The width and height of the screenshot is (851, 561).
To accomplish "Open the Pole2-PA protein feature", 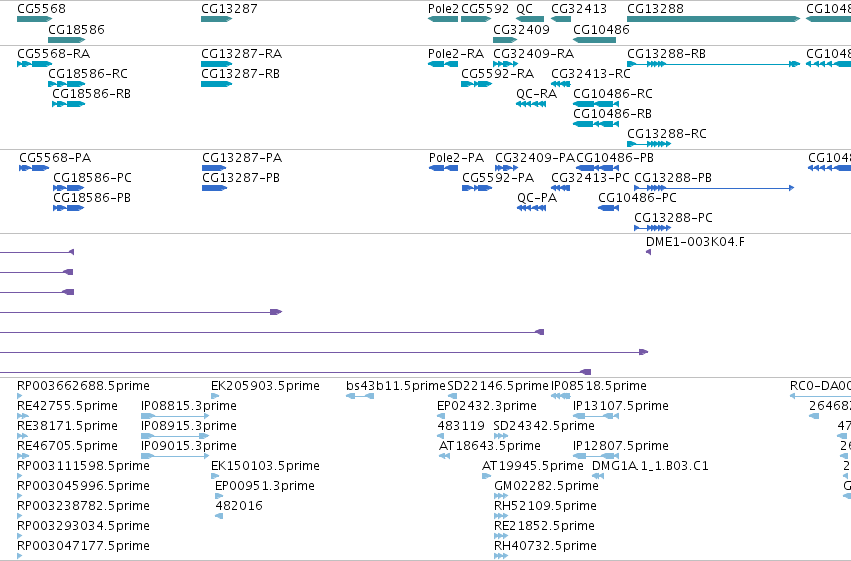I will (456, 158).
